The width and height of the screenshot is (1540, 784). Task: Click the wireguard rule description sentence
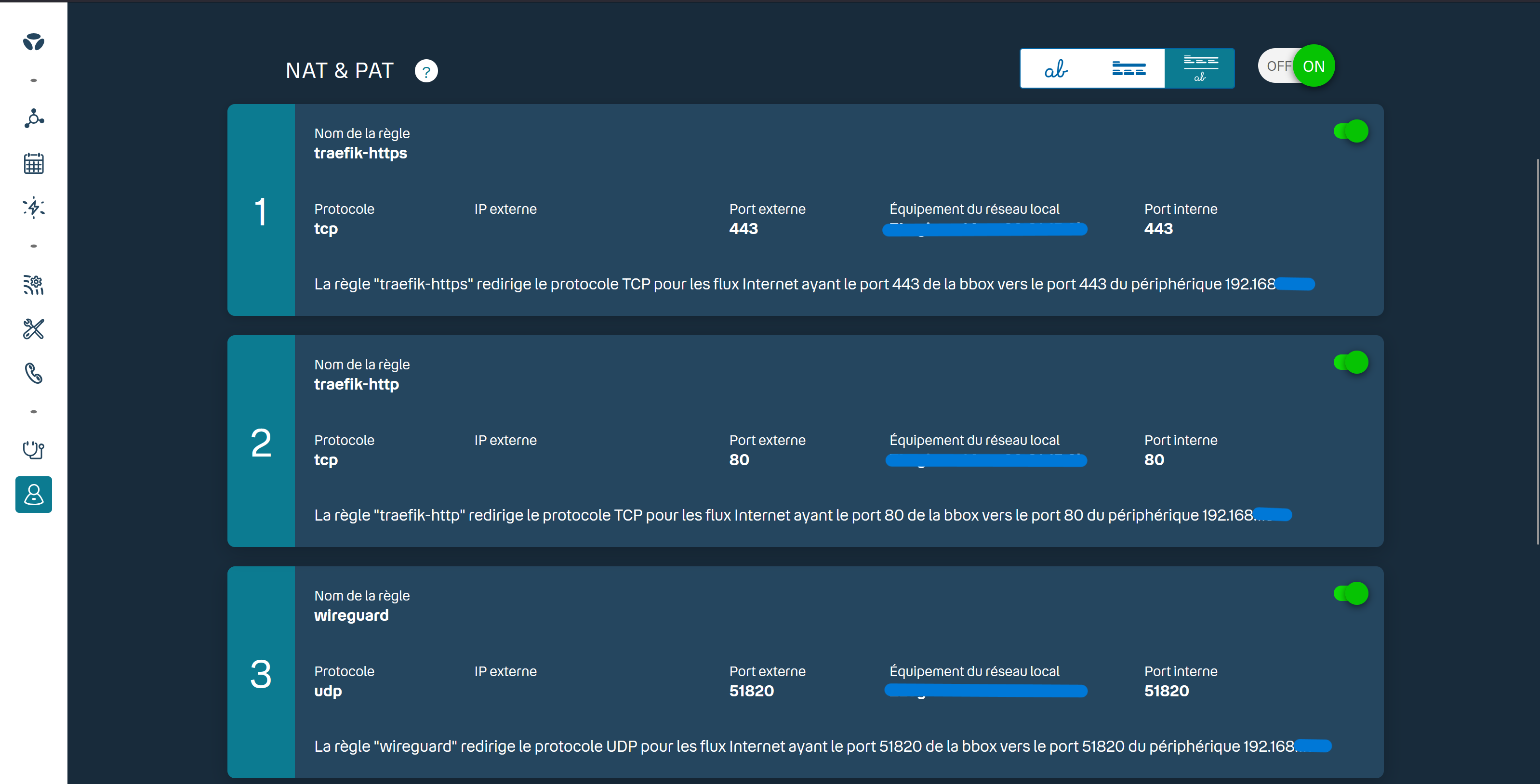pyautogui.click(x=823, y=746)
